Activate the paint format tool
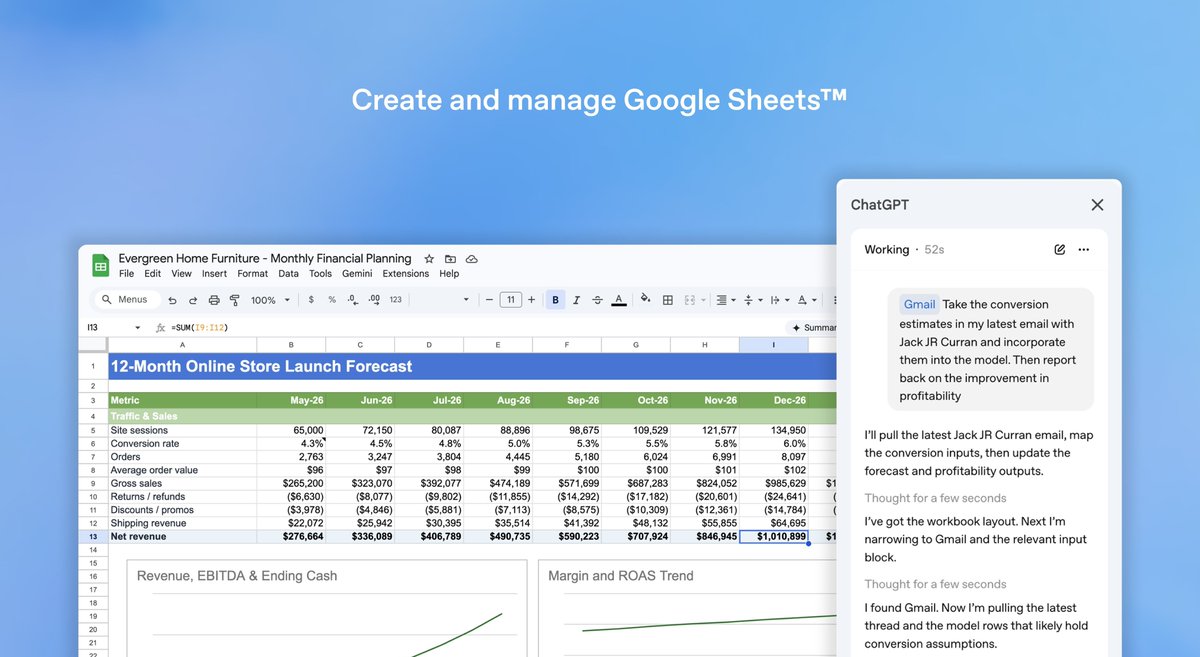Viewport: 1200px width, 657px height. (x=235, y=300)
